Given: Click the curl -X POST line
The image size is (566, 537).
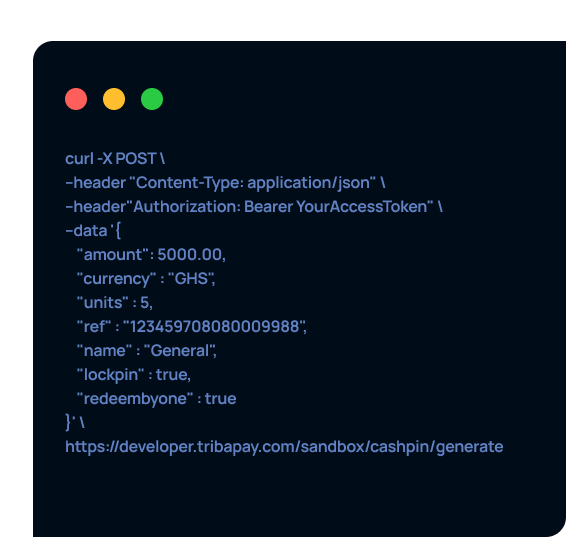Looking at the screenshot, I should 115,159.
